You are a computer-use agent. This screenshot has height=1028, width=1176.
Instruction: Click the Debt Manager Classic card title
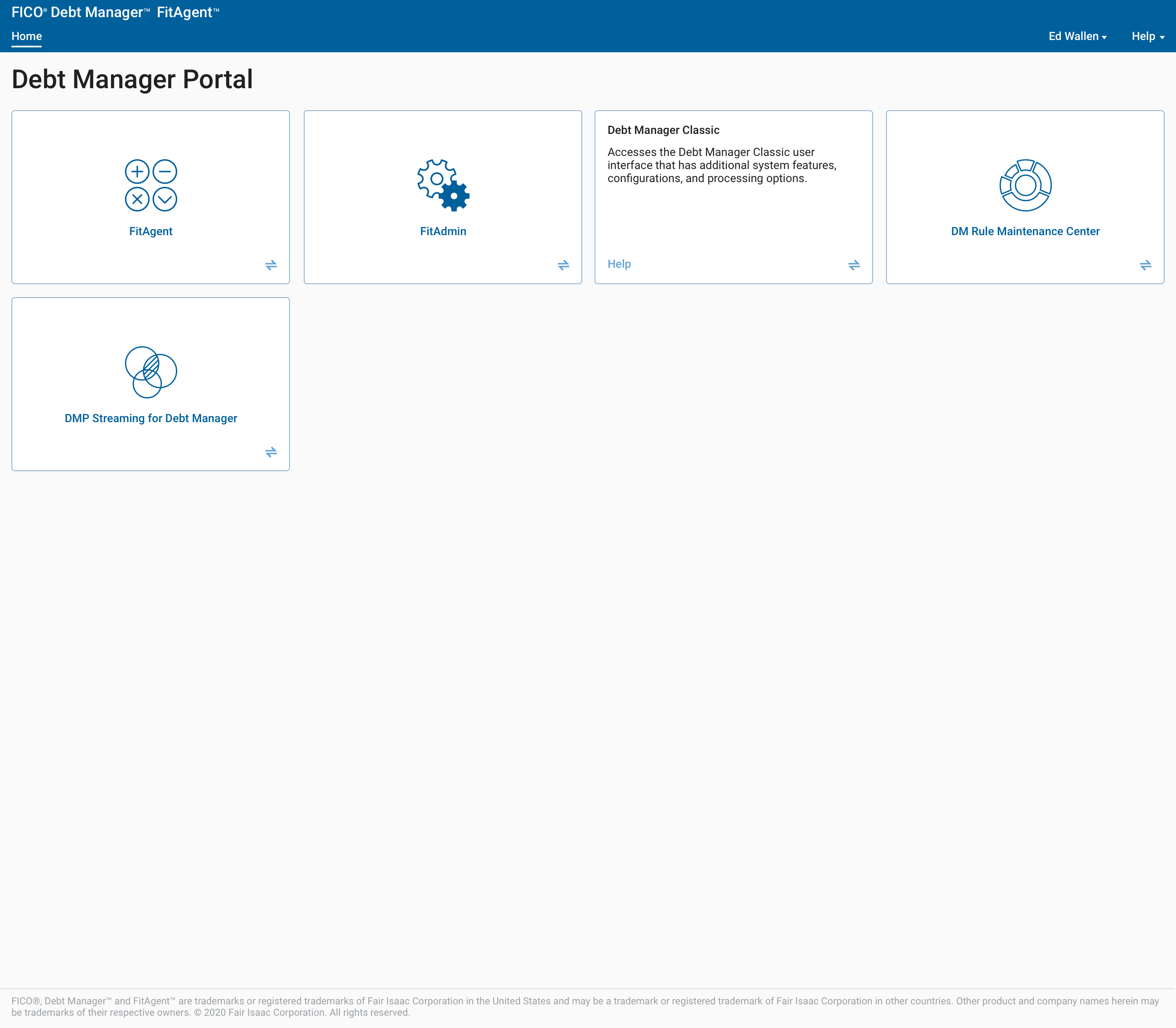[x=663, y=130]
